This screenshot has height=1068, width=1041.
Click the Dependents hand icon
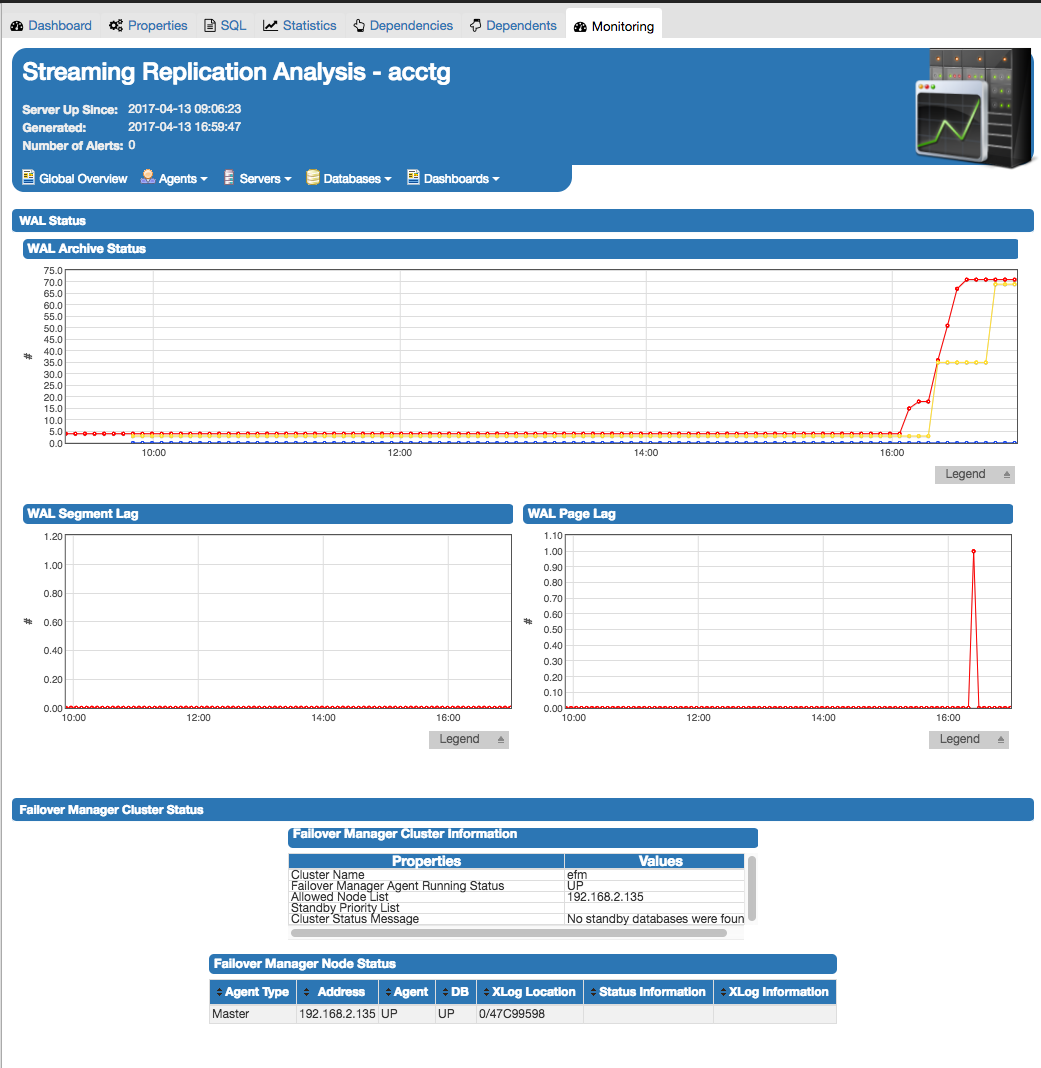pyautogui.click(x=476, y=26)
